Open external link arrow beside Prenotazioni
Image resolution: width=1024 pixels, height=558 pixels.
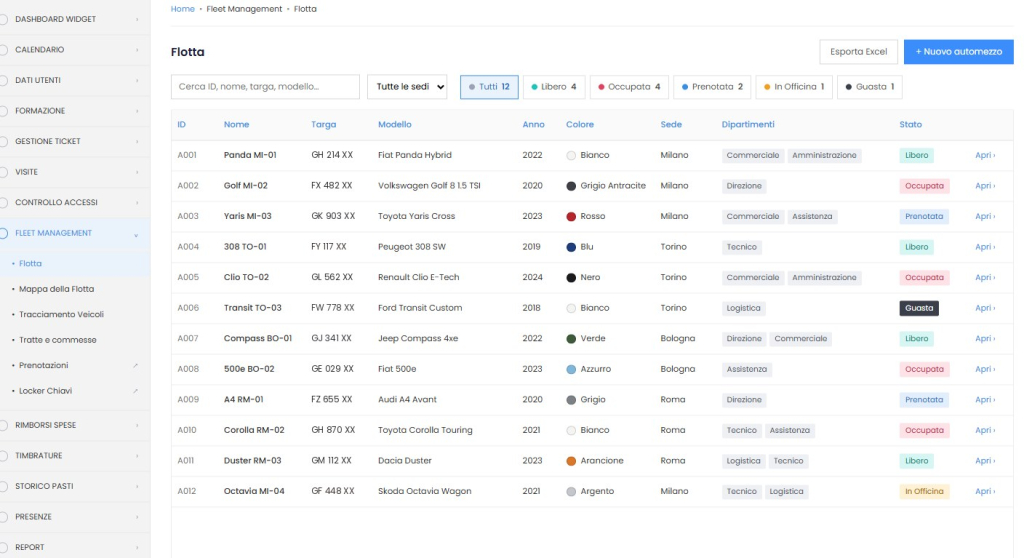click(x=135, y=365)
